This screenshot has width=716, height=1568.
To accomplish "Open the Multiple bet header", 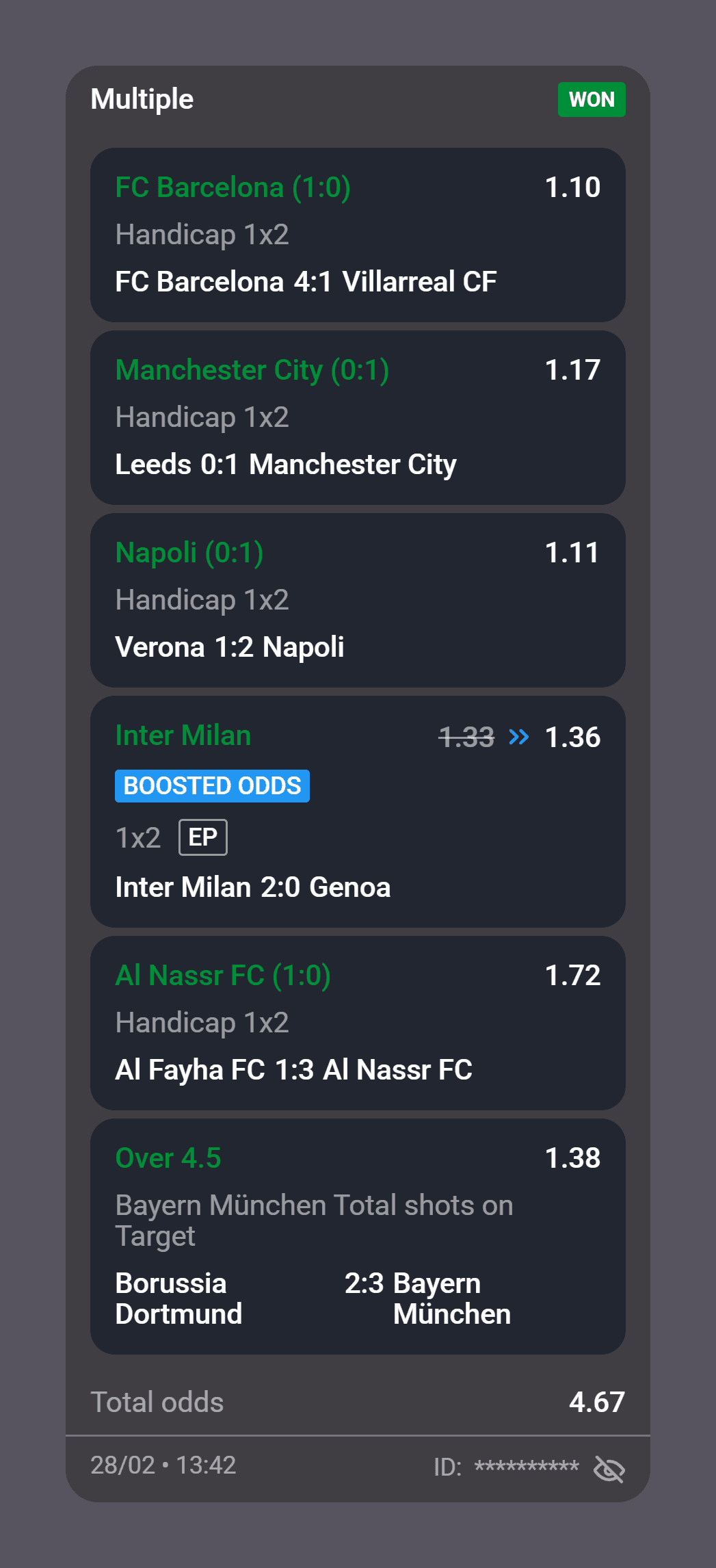I will [142, 99].
